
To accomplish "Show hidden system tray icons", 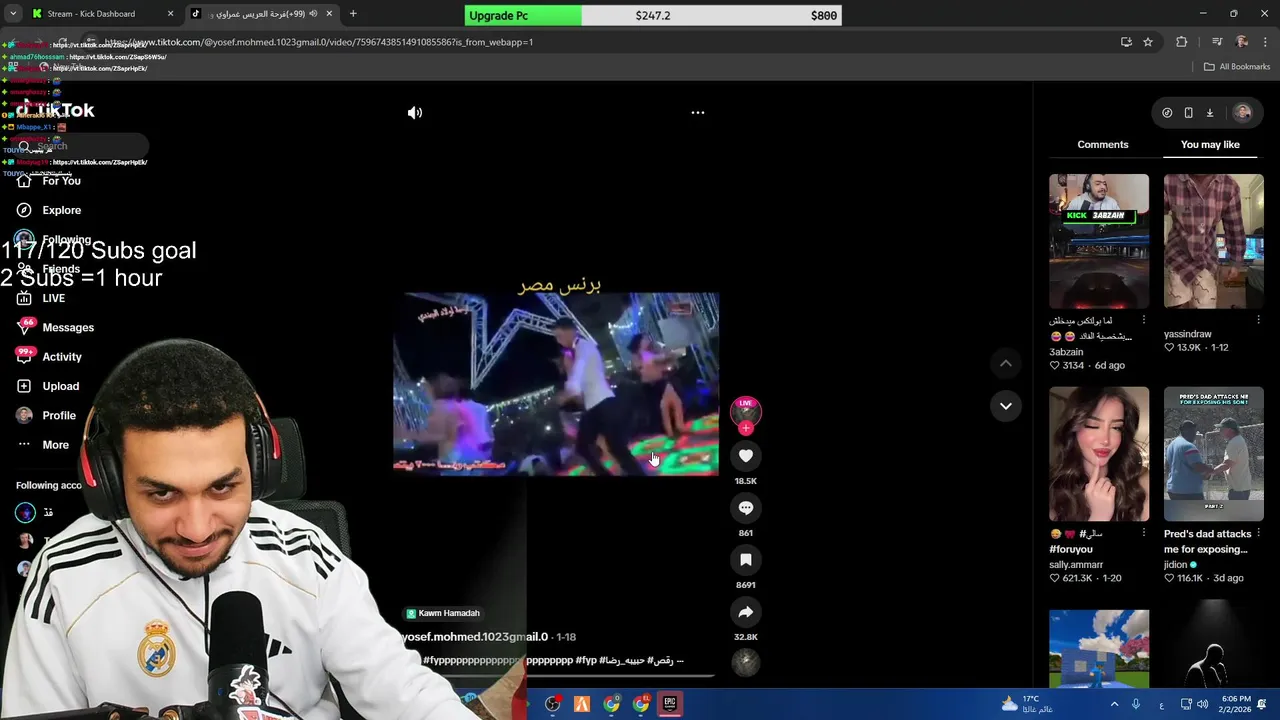I will point(1114,704).
